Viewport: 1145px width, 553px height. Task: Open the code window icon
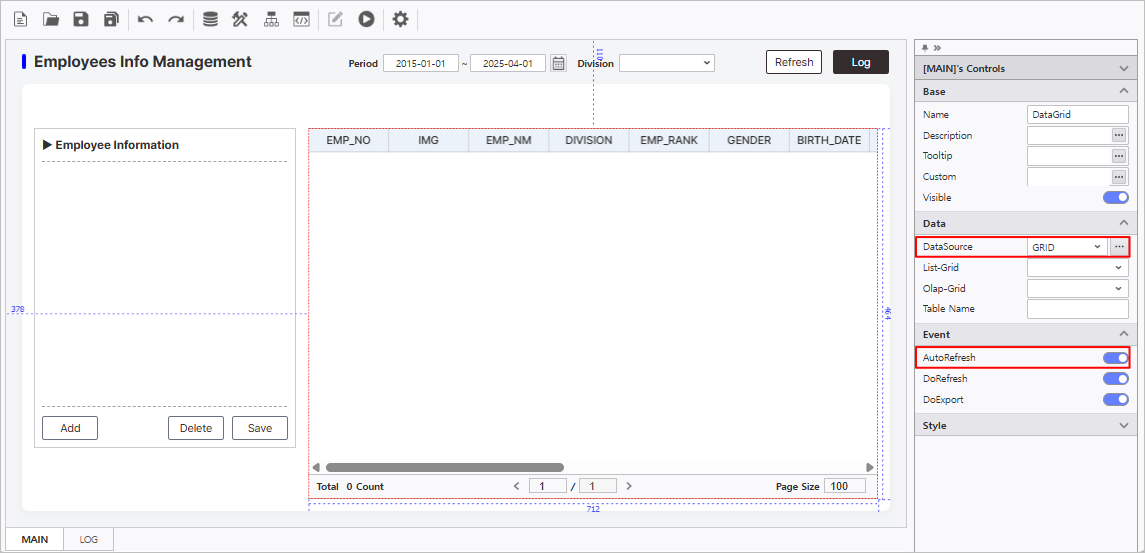point(301,20)
